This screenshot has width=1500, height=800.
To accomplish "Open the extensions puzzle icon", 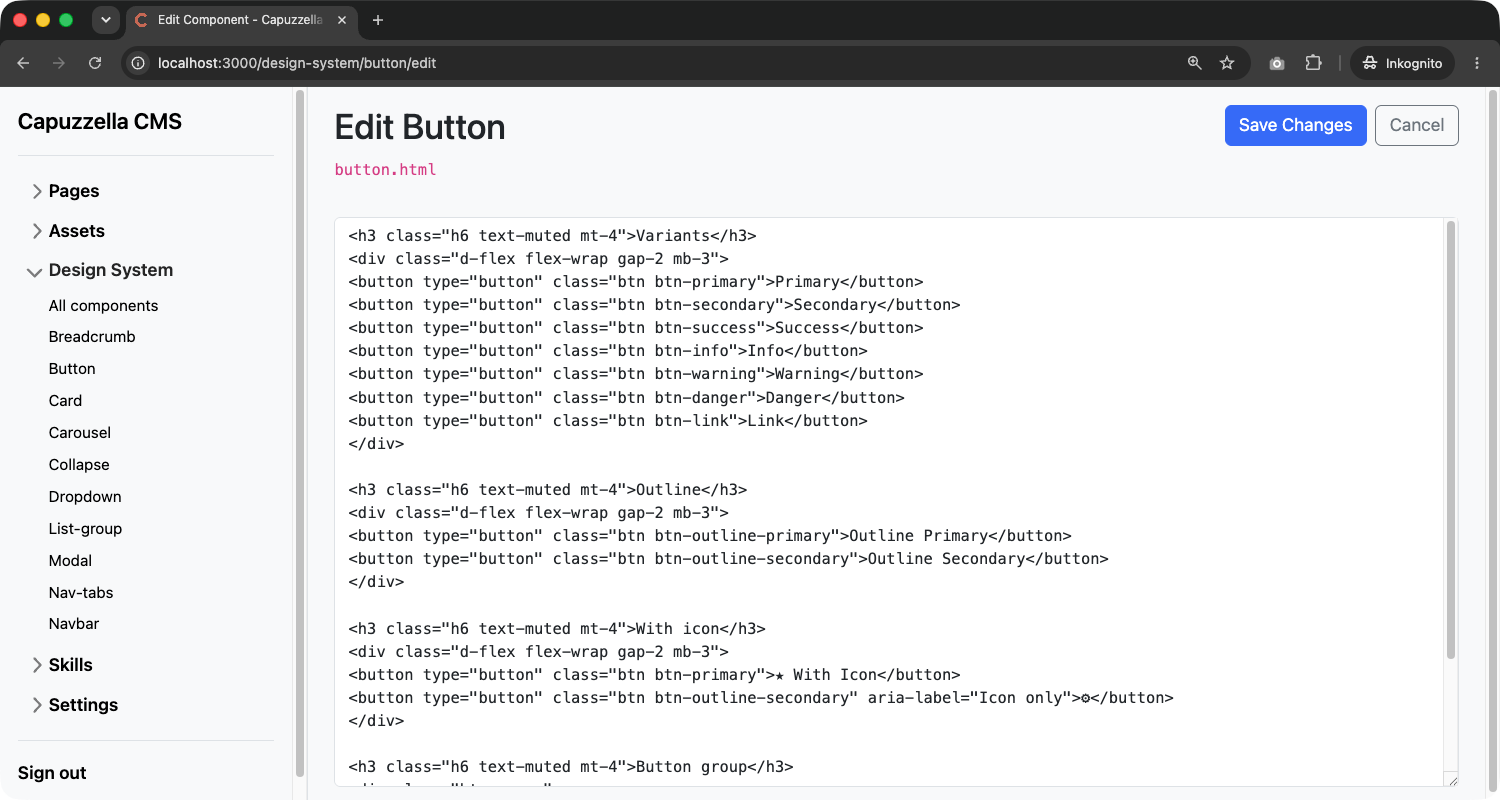I will click(1314, 63).
